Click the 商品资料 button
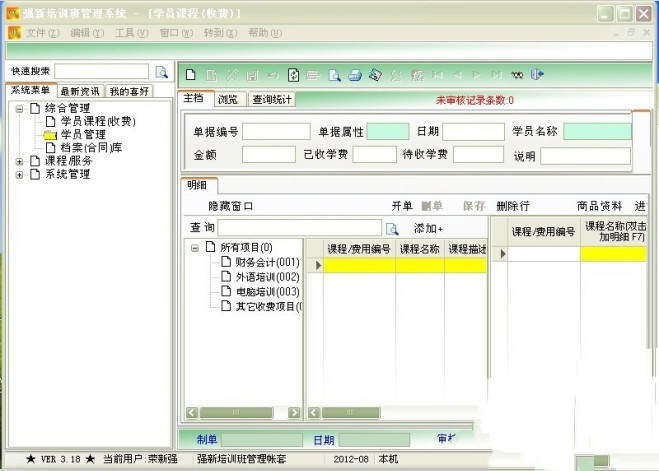 [599, 206]
